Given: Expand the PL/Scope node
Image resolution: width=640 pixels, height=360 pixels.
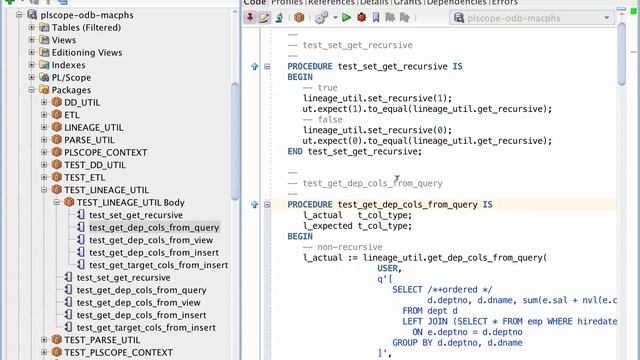Looking at the screenshot, I should pos(31,77).
